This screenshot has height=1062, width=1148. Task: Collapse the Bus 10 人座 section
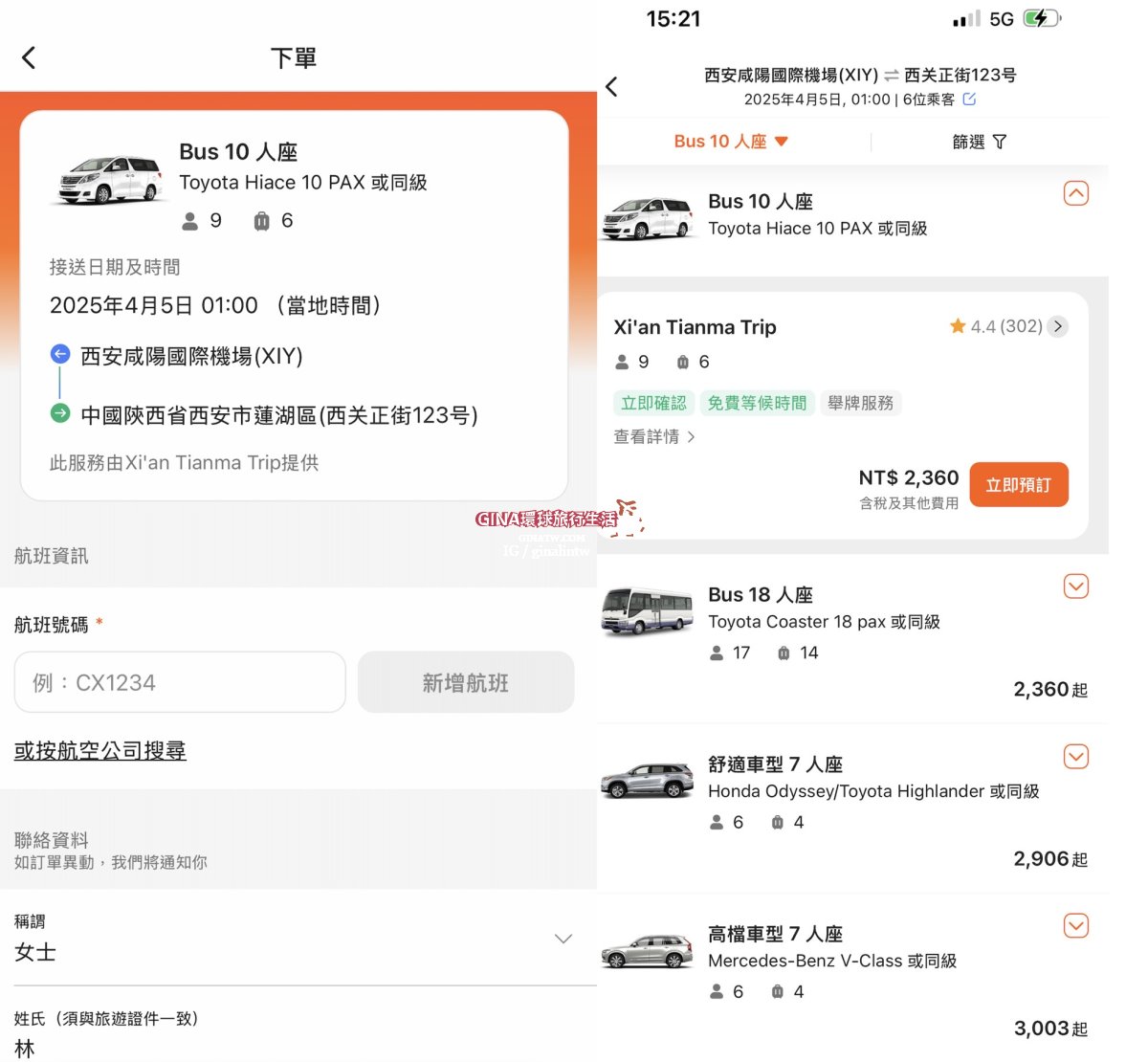[1075, 194]
